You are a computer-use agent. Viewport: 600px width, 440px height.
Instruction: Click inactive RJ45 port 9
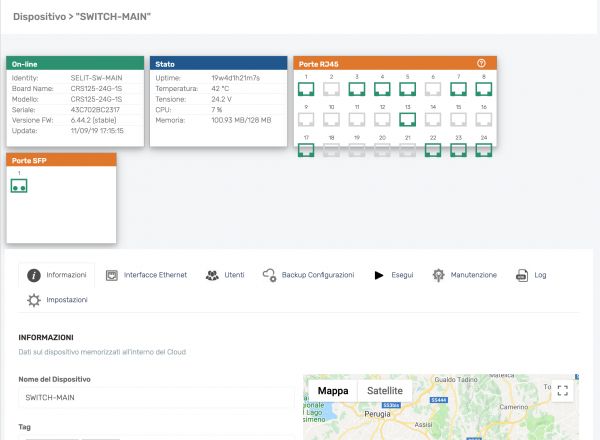[306, 119]
